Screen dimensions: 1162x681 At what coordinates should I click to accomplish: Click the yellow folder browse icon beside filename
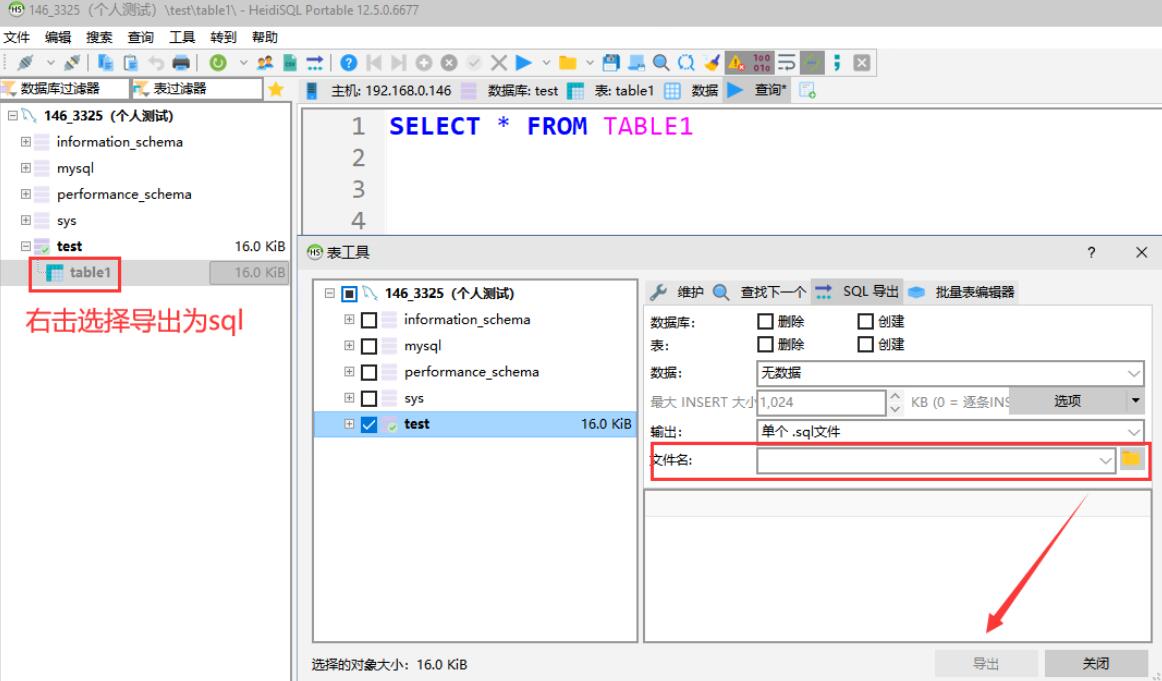1131,459
